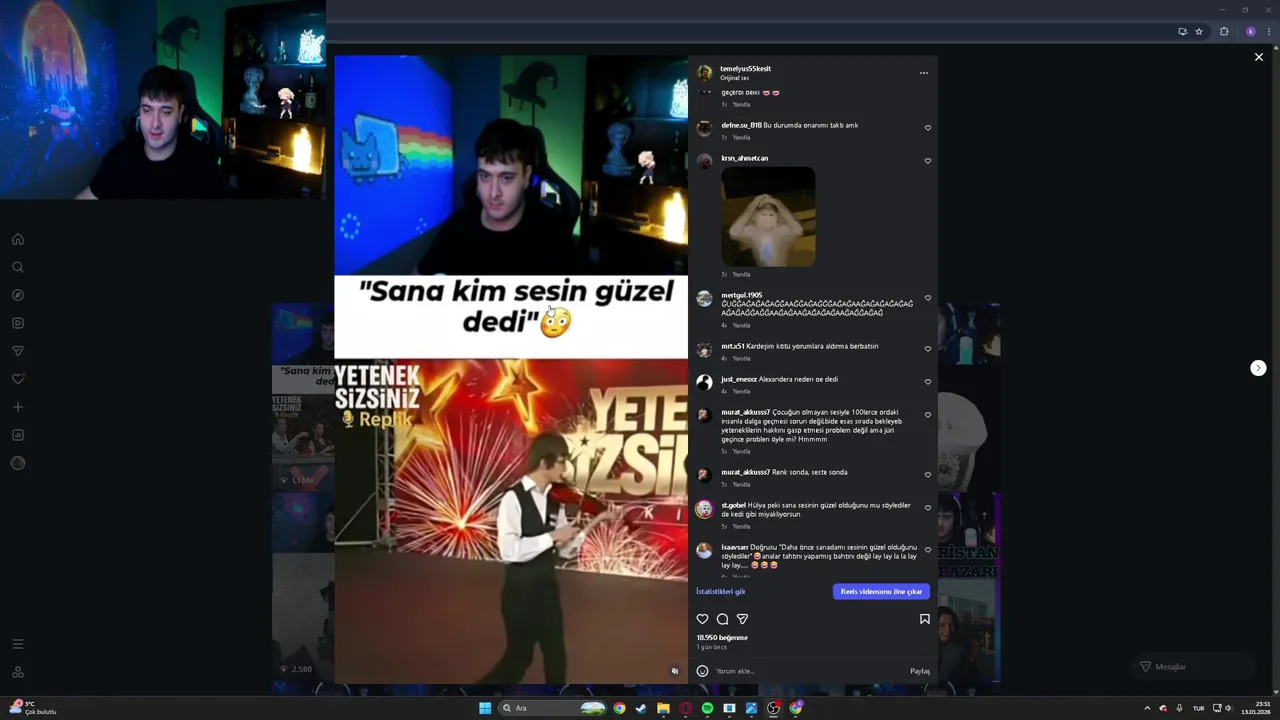Like defne.su_818's comment
This screenshot has height=720, width=1280.
(928, 128)
